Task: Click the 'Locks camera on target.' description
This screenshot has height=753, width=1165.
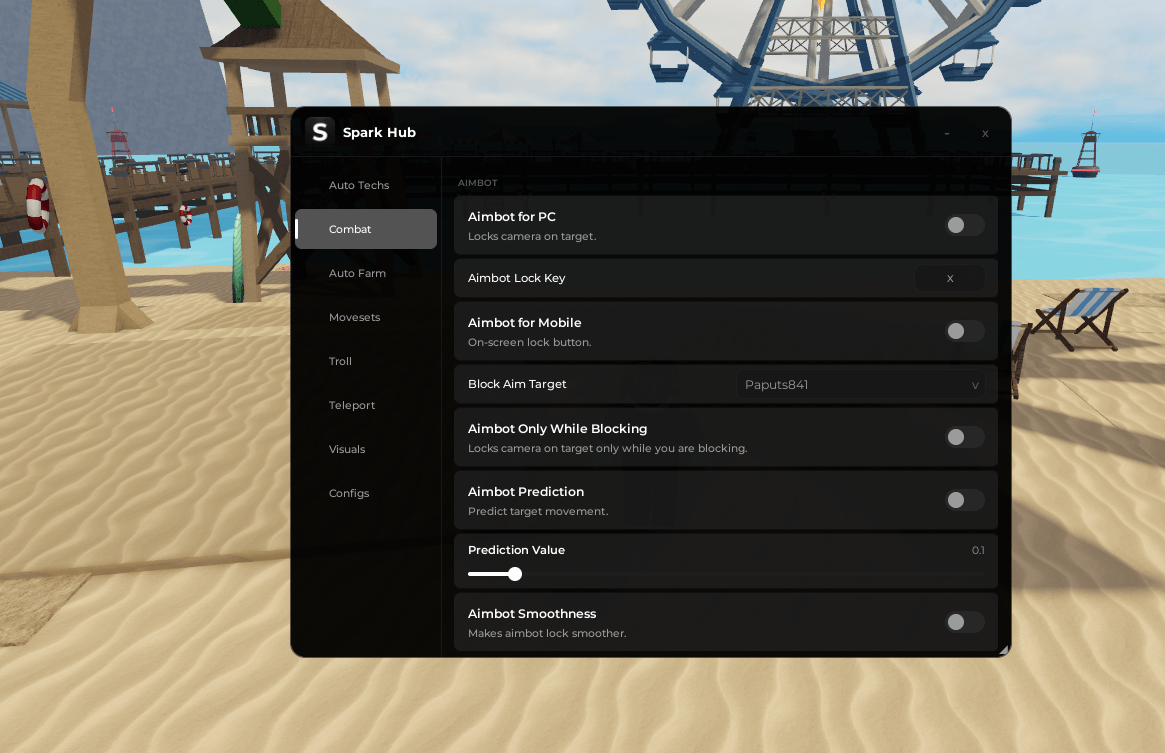Action: tap(532, 236)
